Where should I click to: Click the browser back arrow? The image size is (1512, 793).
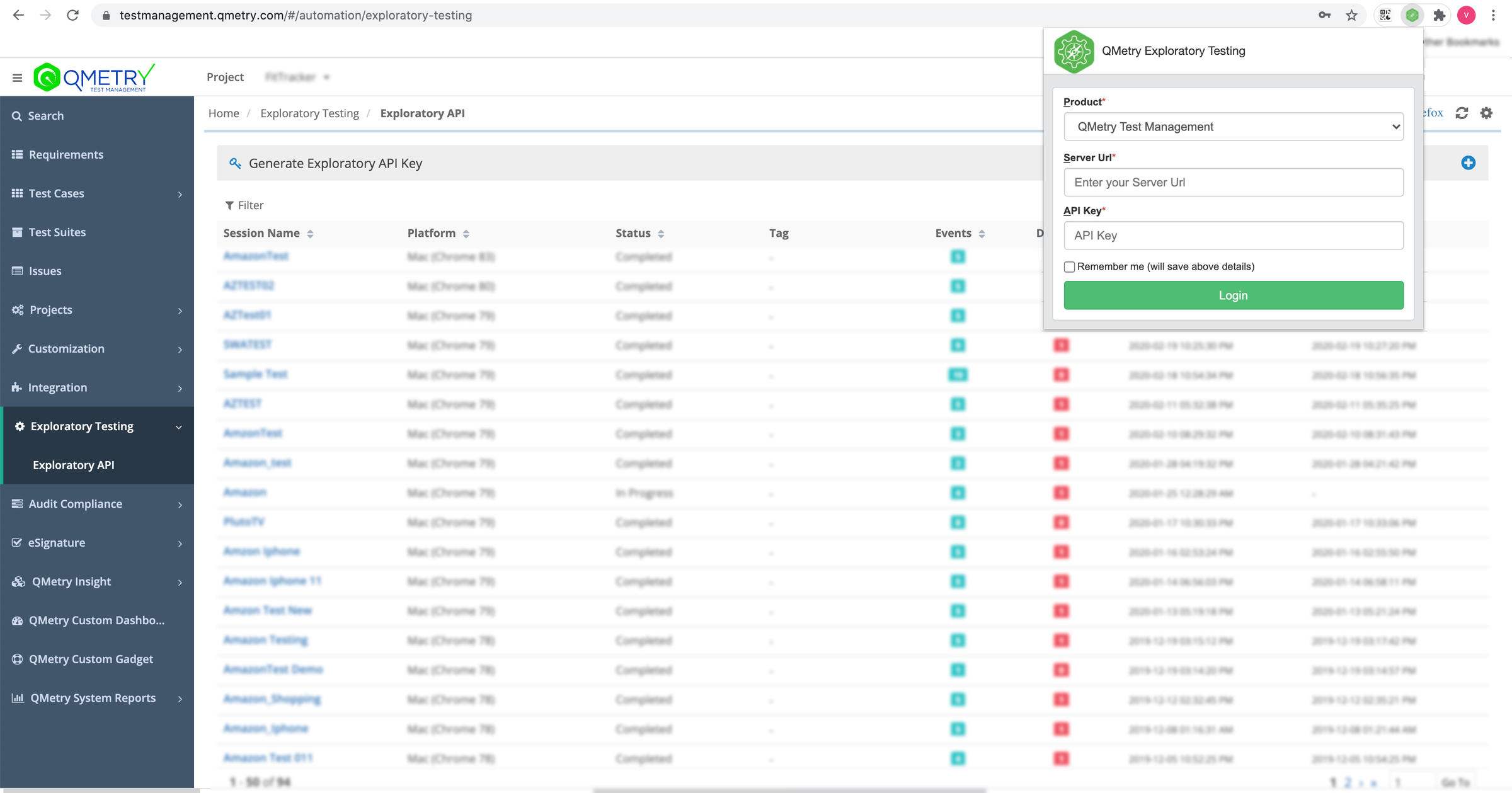point(18,15)
